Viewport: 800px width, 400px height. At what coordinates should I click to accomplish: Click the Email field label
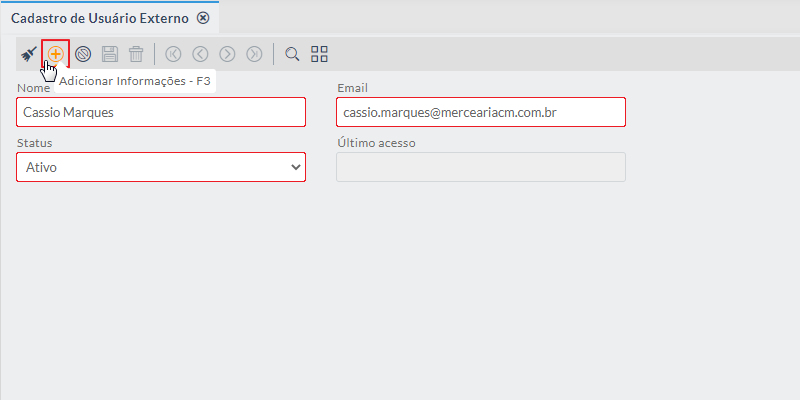354,88
